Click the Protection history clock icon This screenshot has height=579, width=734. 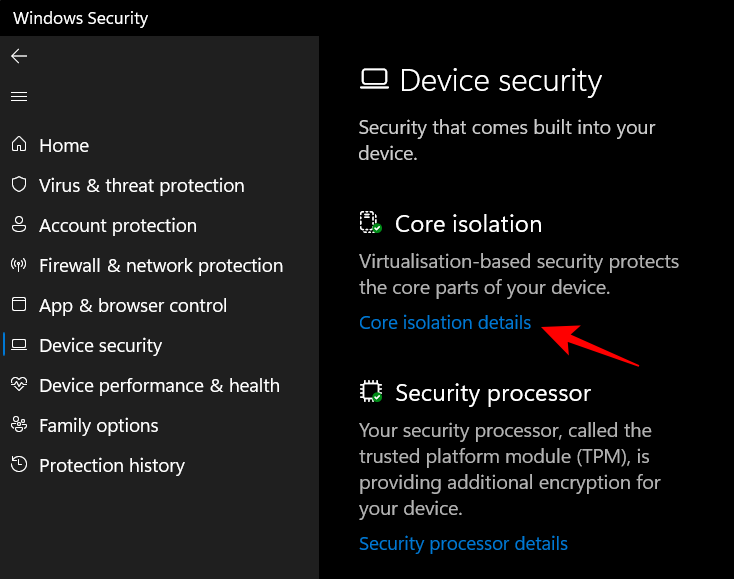19,465
